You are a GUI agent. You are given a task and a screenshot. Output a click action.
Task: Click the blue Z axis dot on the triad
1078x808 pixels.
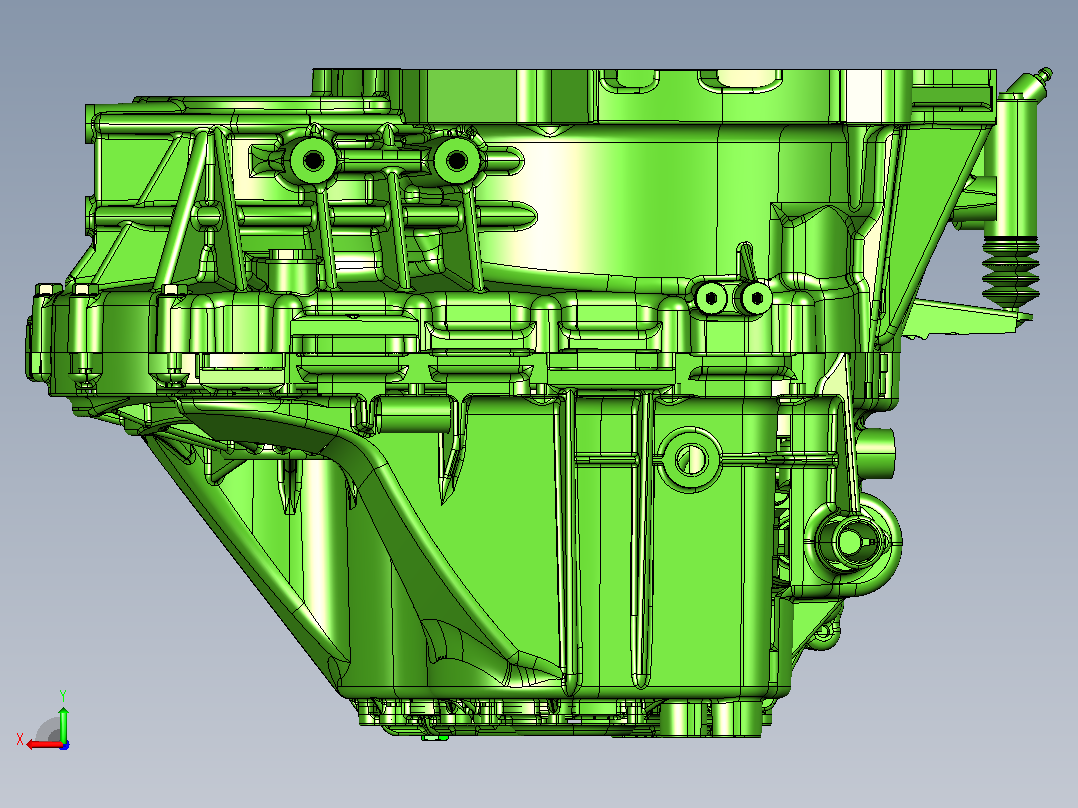64,745
